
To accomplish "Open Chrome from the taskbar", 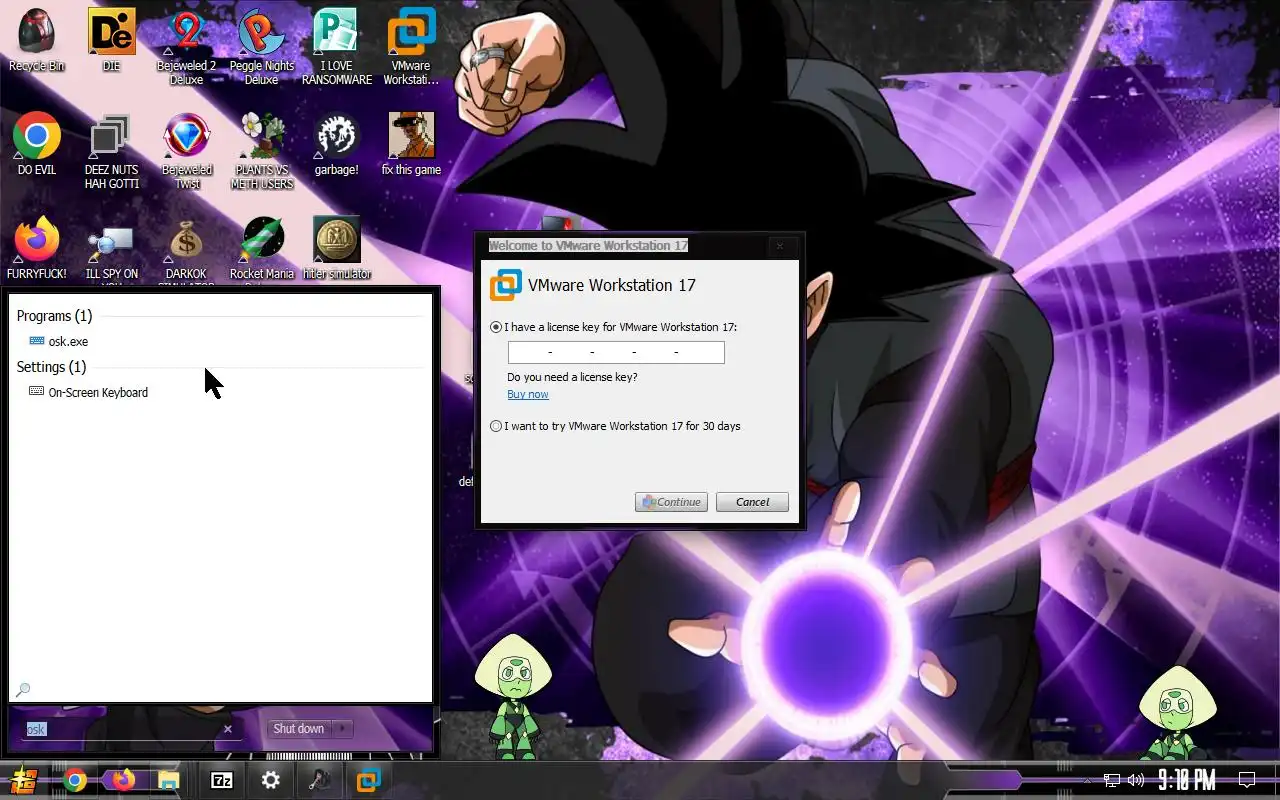I will coord(75,780).
